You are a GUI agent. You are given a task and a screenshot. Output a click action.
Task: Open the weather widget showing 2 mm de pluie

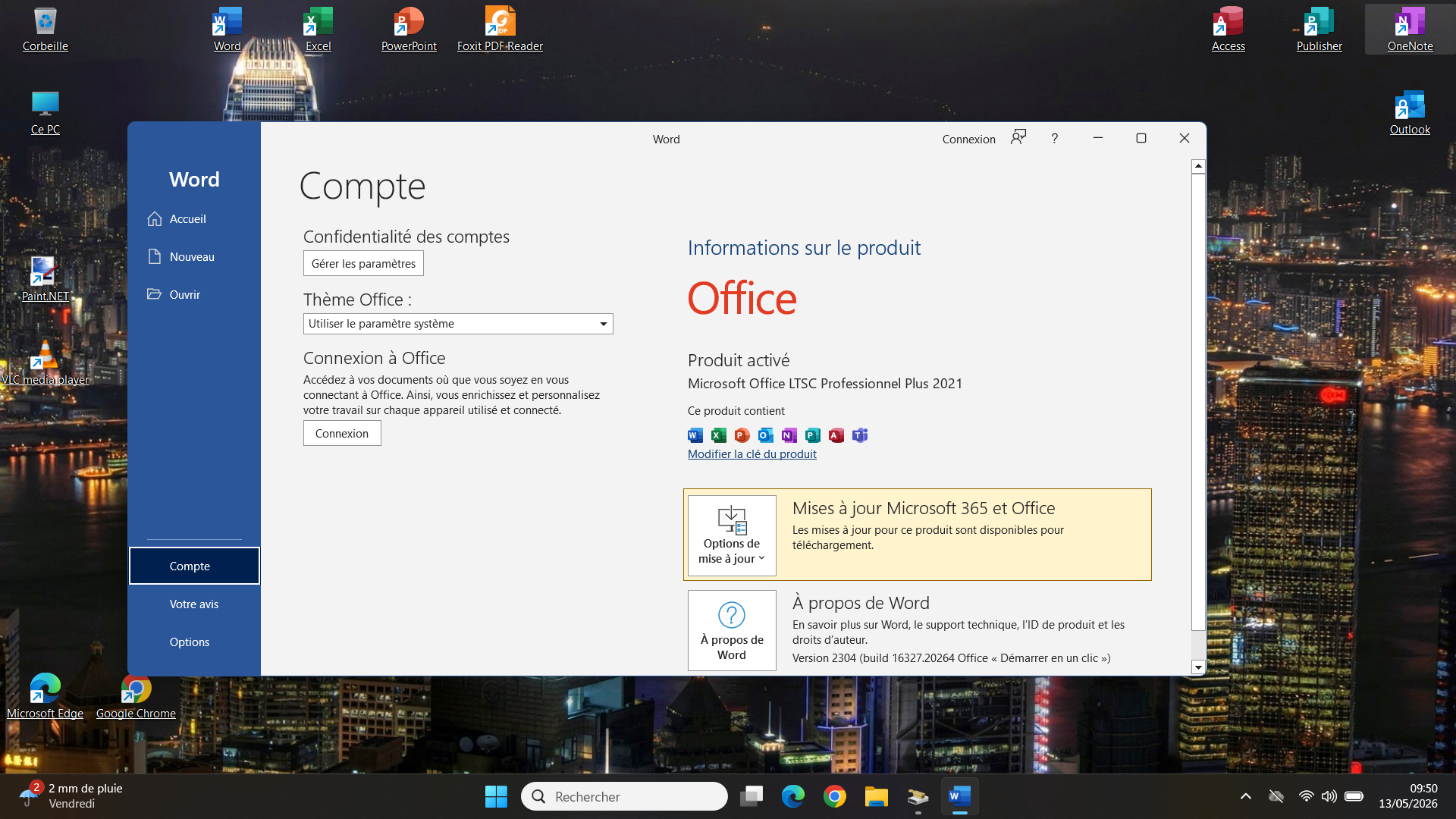pyautogui.click(x=72, y=796)
